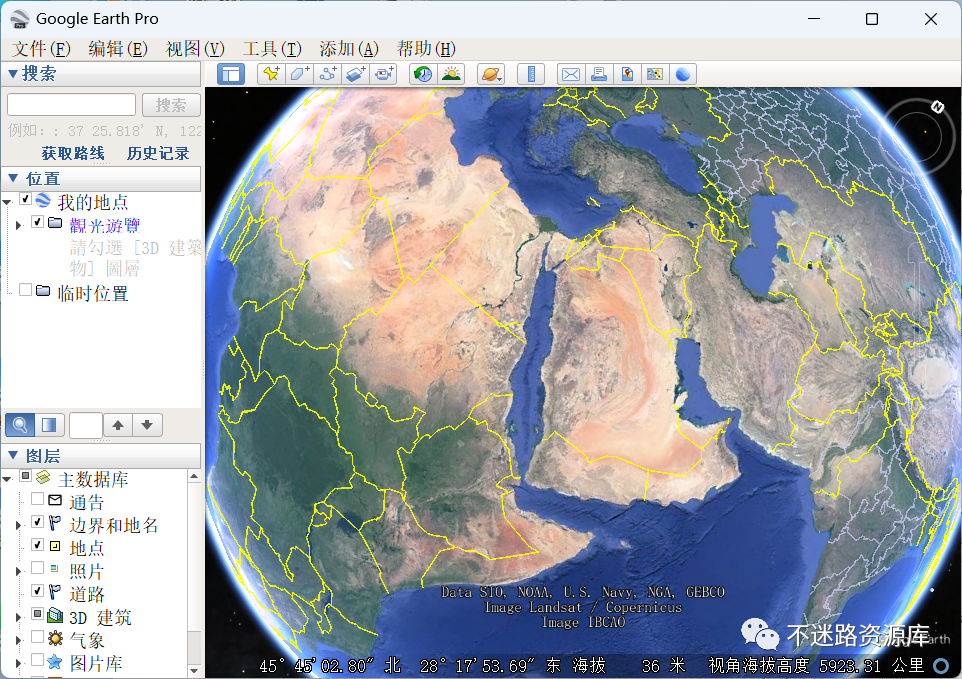Image resolution: width=962 pixels, height=679 pixels.
Task: Print the current view
Action: click(x=599, y=74)
